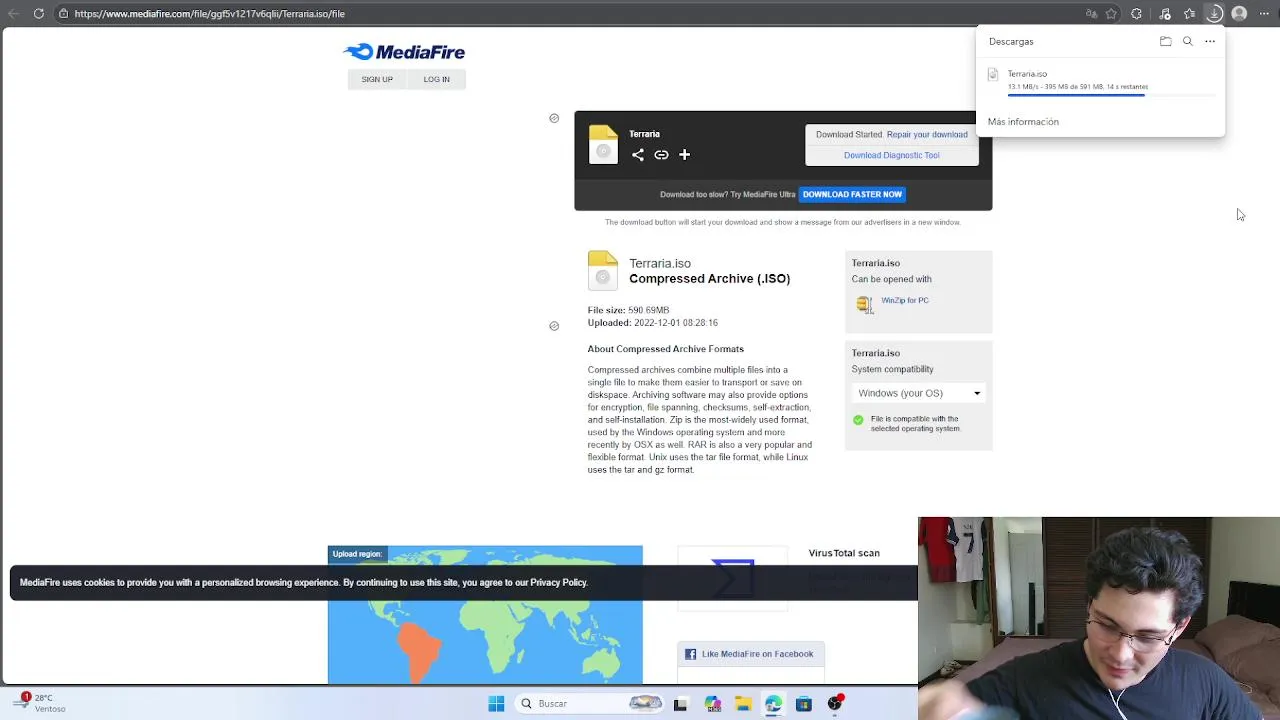This screenshot has width=1280, height=720.
Task: Click About Compressed Archive Formats heading
Action: [665, 349]
